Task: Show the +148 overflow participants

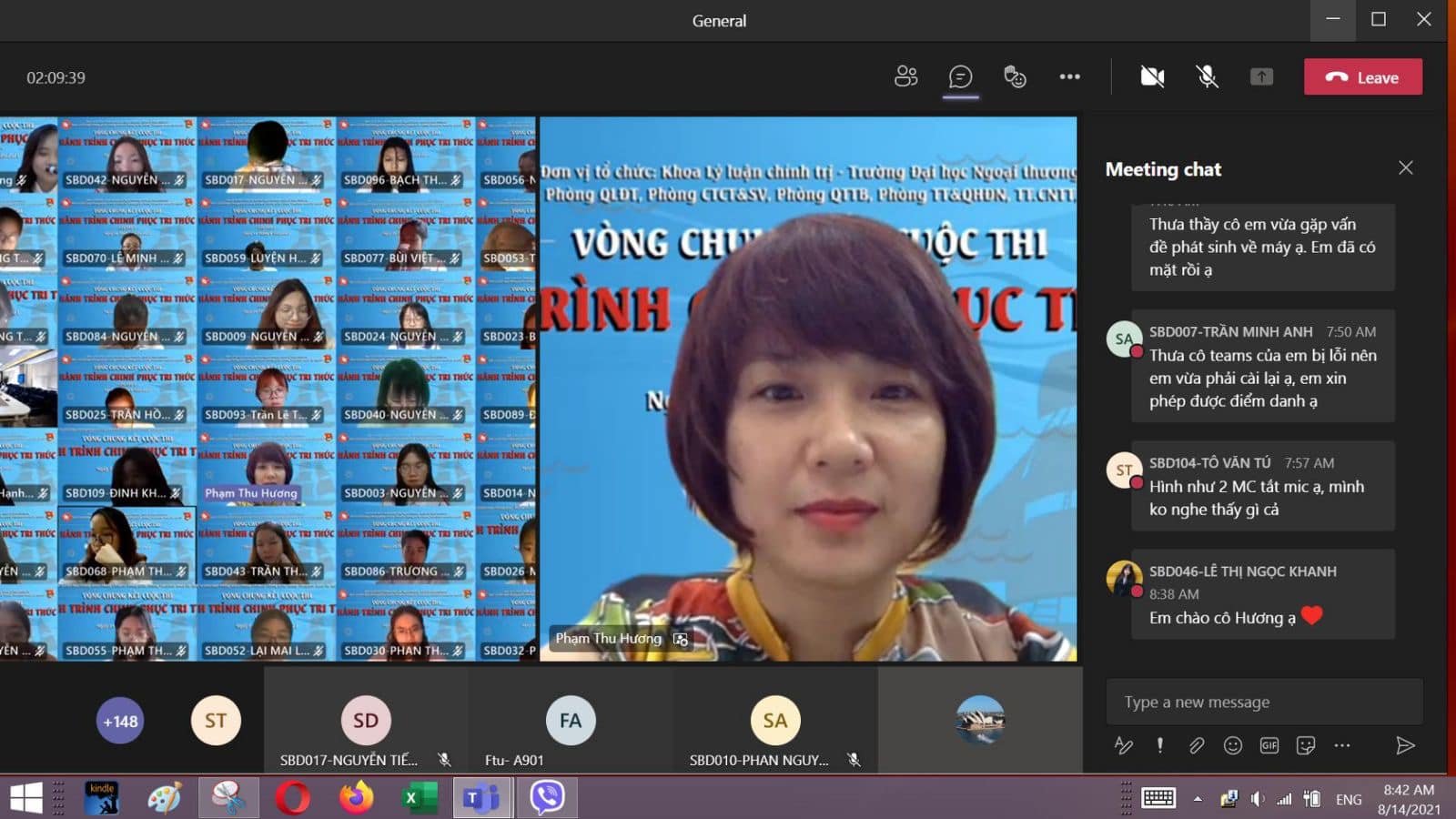Action: pos(120,721)
